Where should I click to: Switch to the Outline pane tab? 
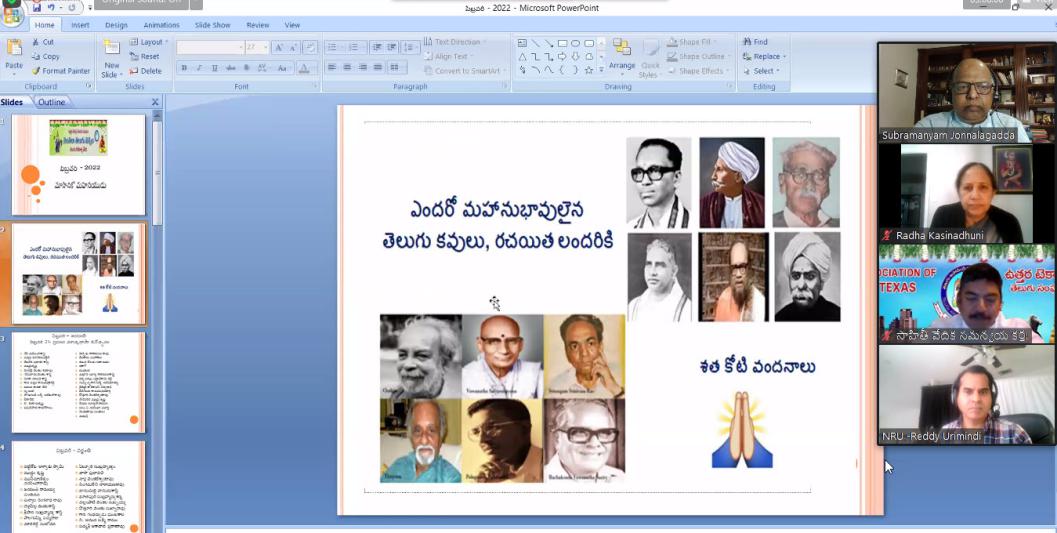(x=51, y=102)
